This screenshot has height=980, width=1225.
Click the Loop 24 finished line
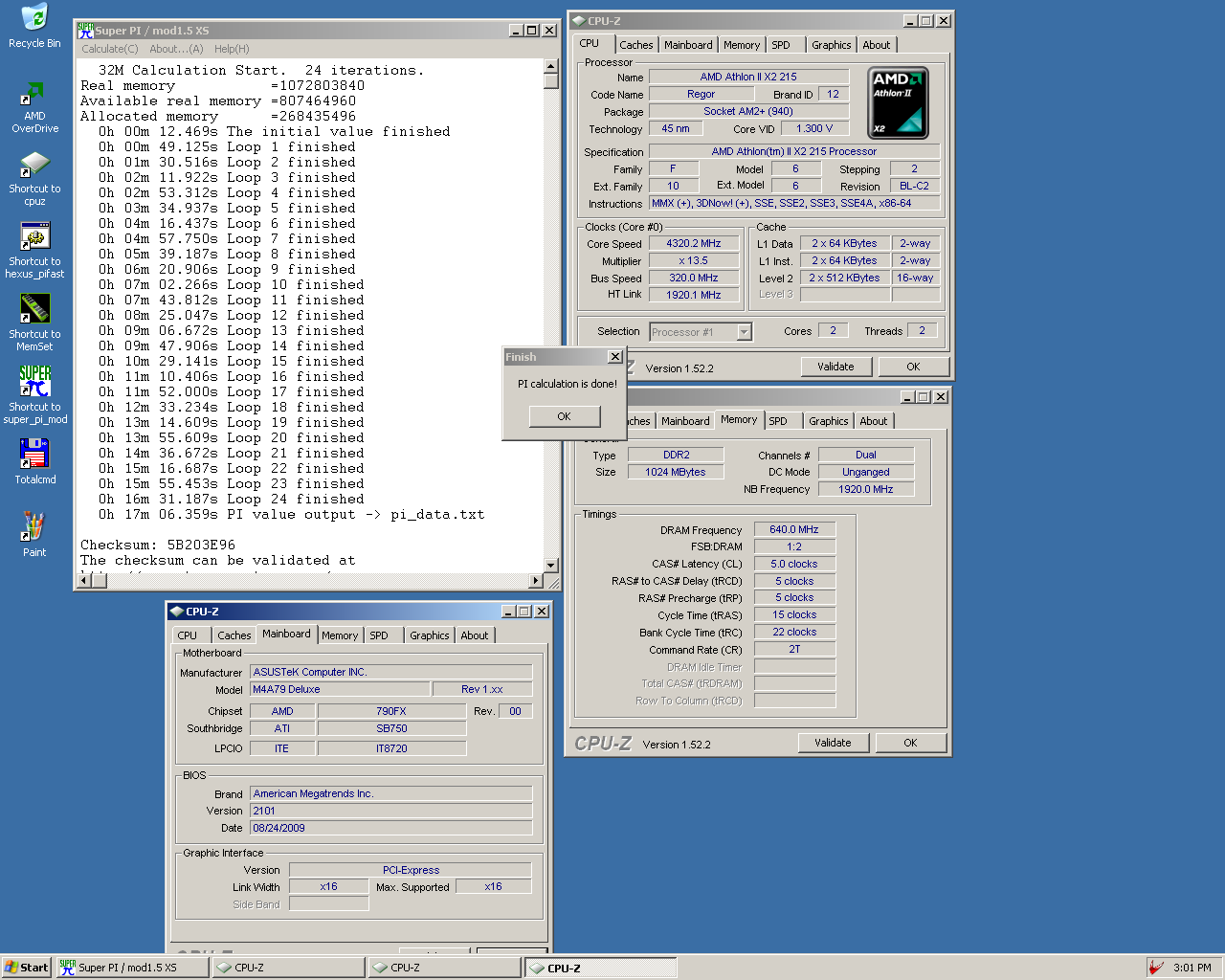[x=231, y=499]
